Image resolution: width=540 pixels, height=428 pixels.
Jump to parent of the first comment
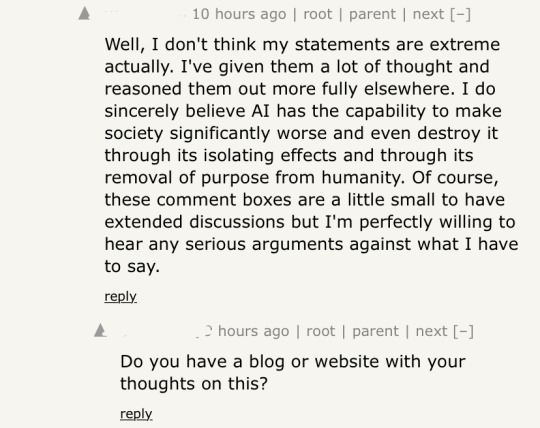372,14
